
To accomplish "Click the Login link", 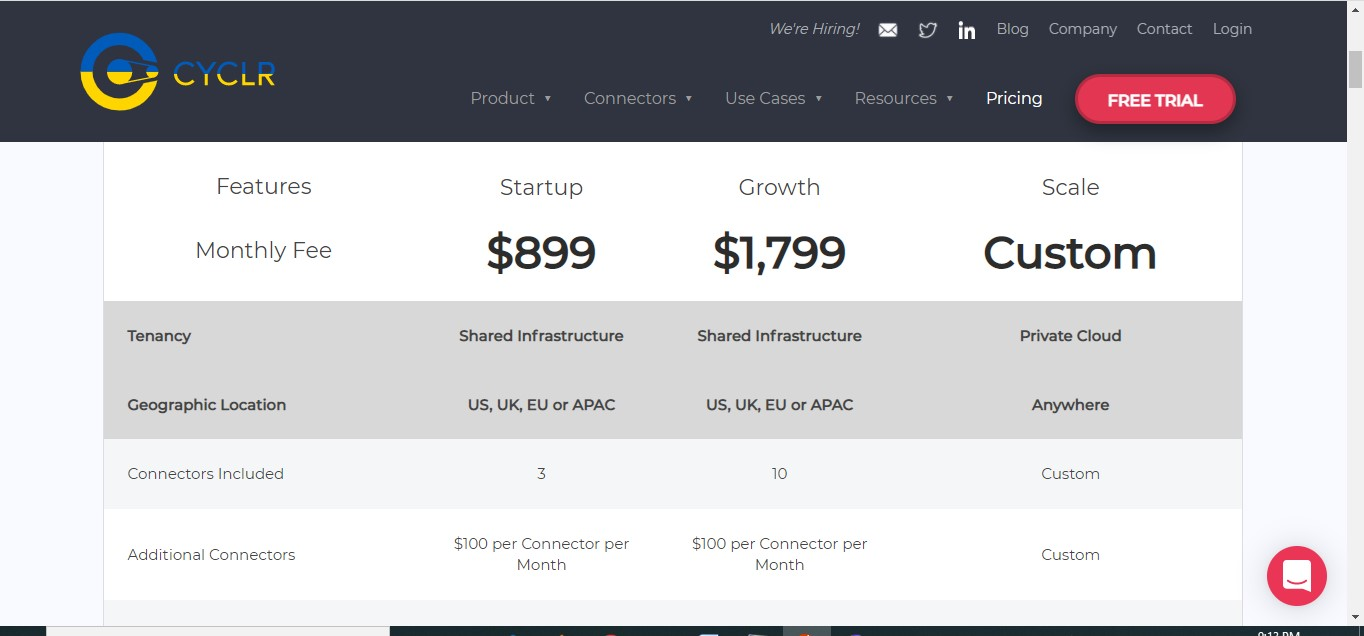I will [x=1232, y=29].
